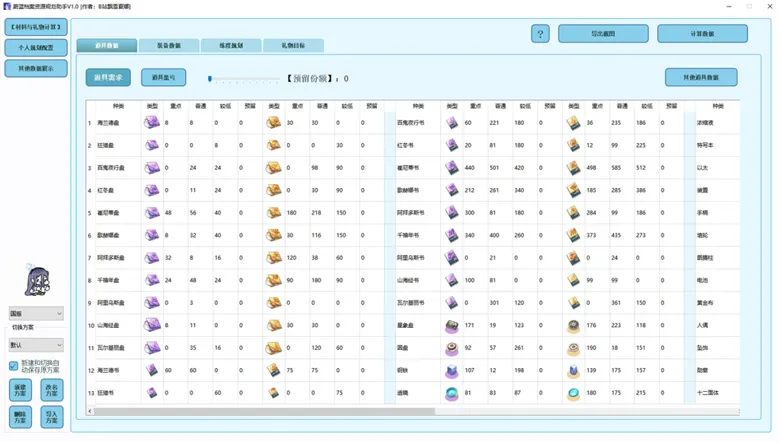Switch to the 礼物目标 tab
The height and width of the screenshot is (442, 780).
coord(293,45)
